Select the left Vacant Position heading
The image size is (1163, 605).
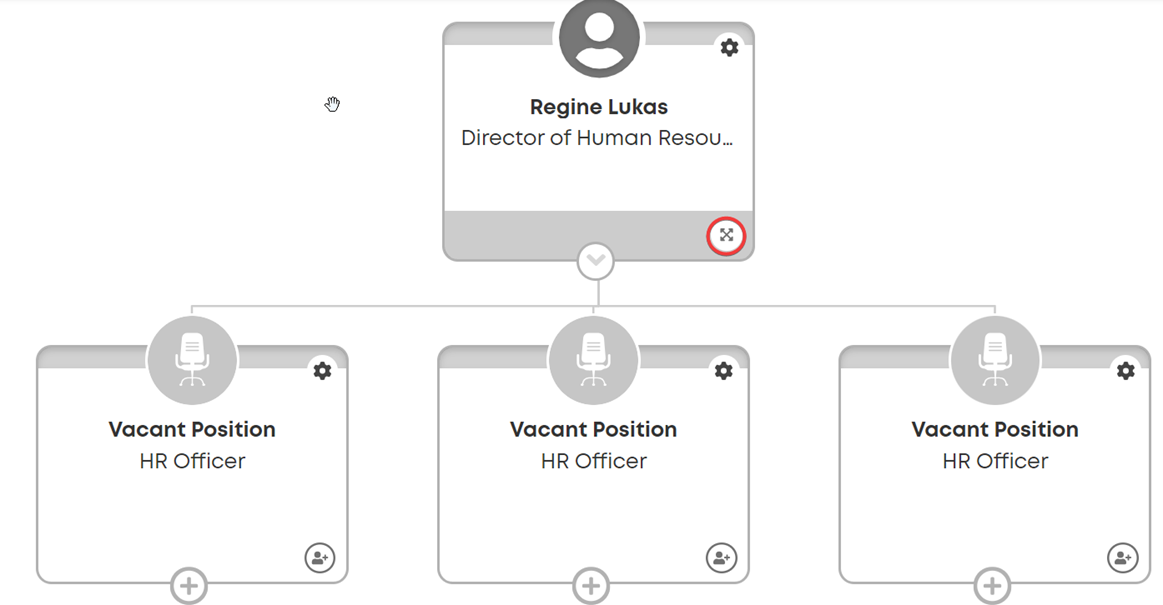(192, 429)
